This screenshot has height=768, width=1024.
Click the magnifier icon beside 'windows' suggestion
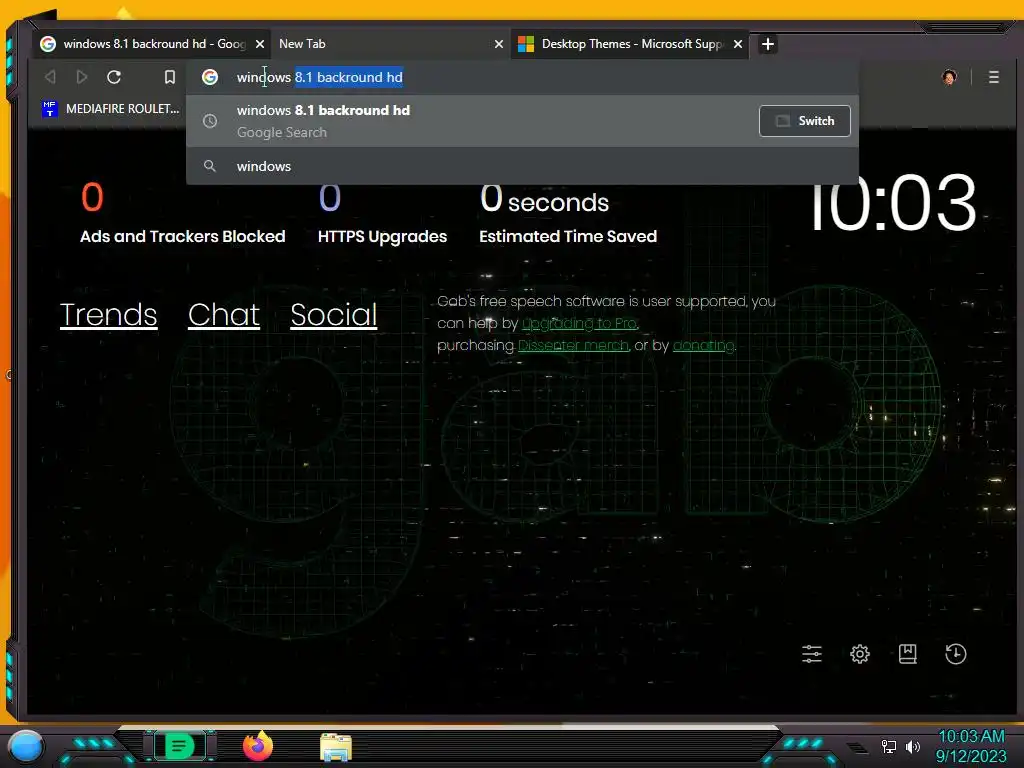[210, 166]
